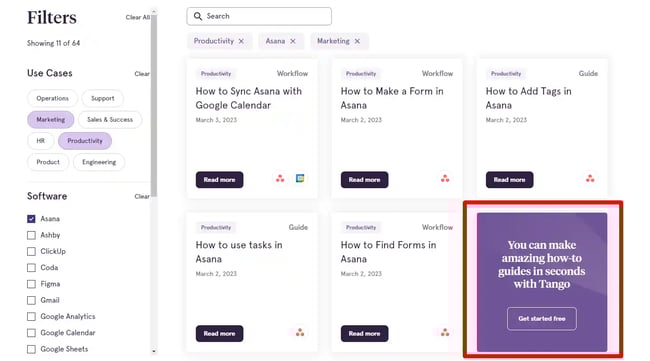Remove the Productivity filter chip
This screenshot has width=650, height=361.
point(241,41)
